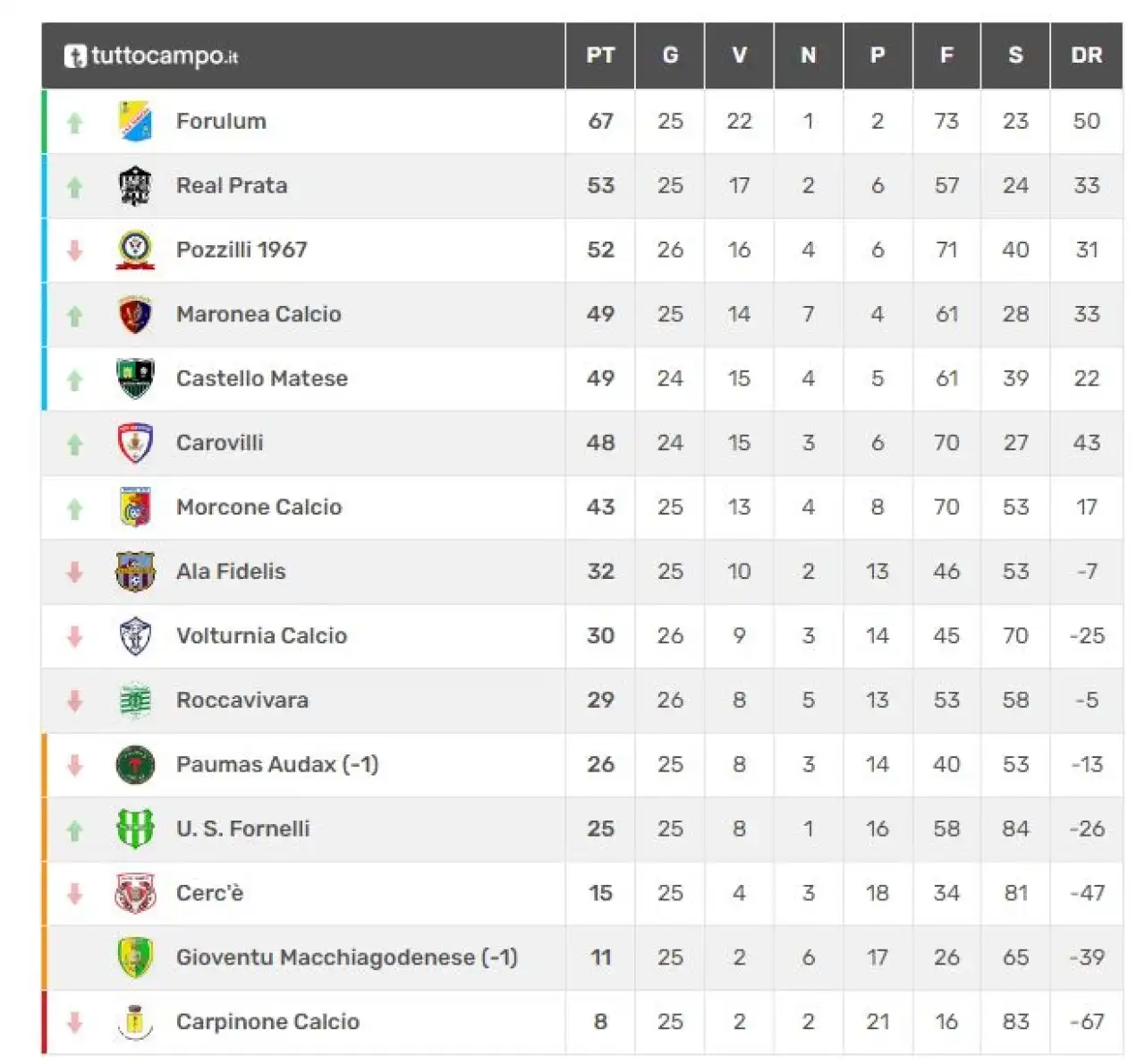Open the Roccavivara team name link
Image resolution: width=1145 pixels, height=1064 pixels.
(x=242, y=700)
